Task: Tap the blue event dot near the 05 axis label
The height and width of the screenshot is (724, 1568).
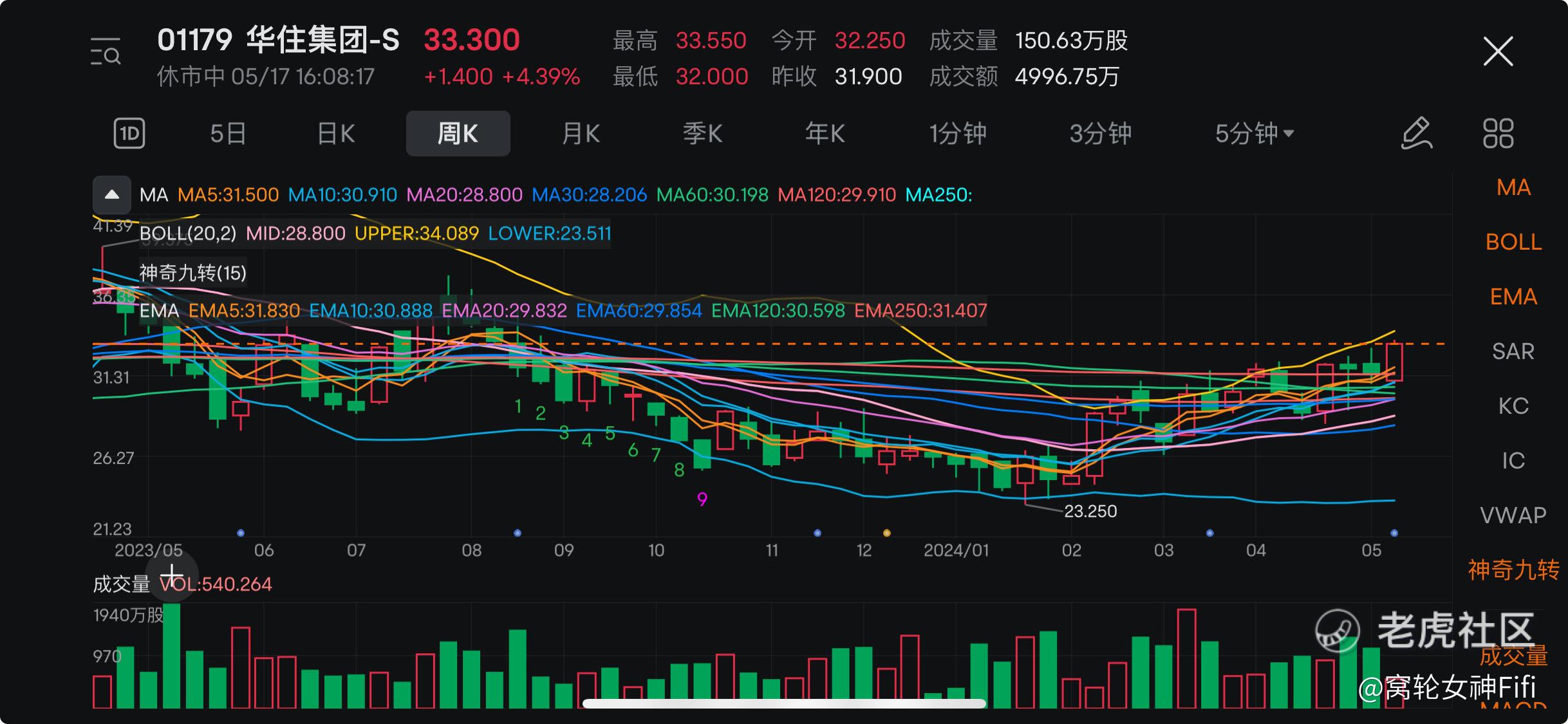Action: click(x=1394, y=533)
